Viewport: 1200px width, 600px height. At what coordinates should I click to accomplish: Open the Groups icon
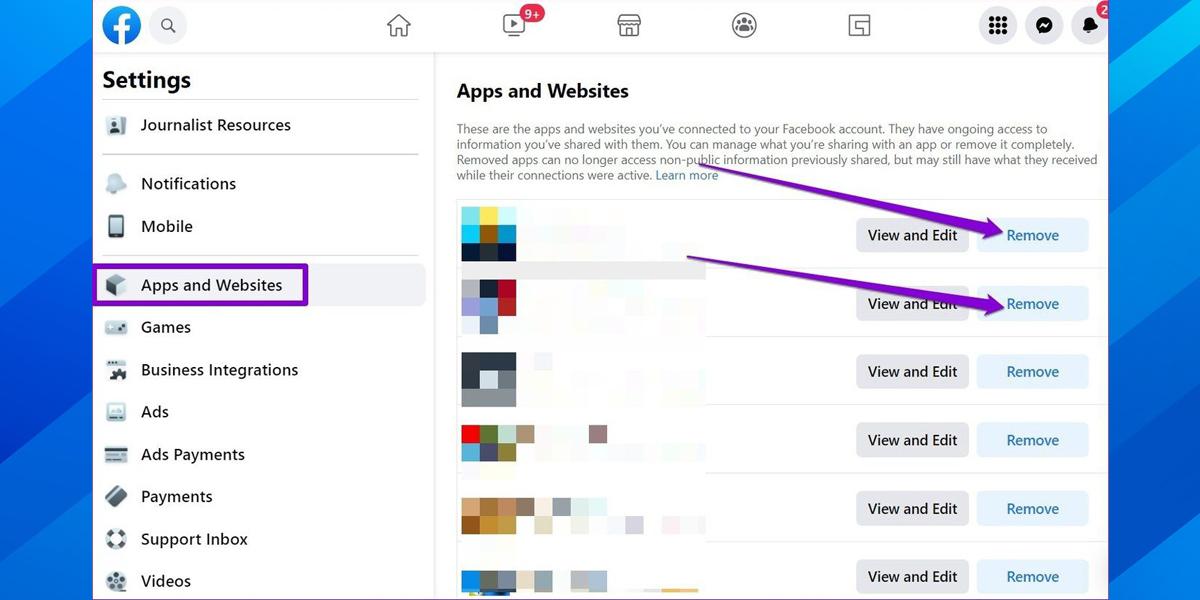coord(744,26)
